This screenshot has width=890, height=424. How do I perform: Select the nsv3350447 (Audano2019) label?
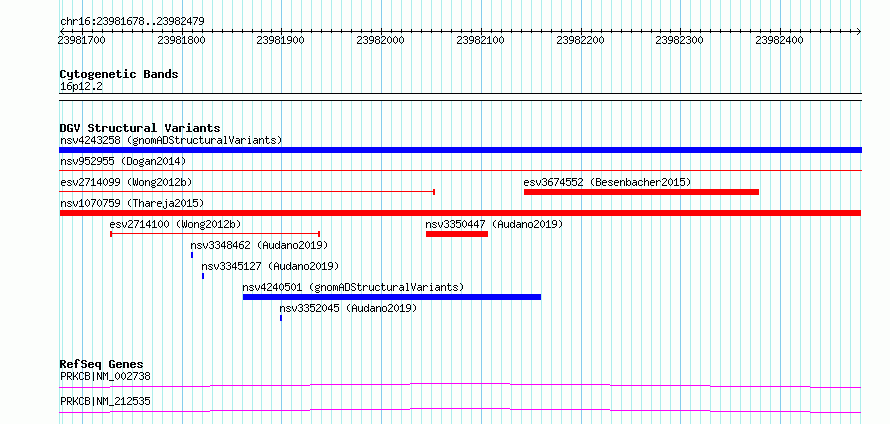pos(494,224)
